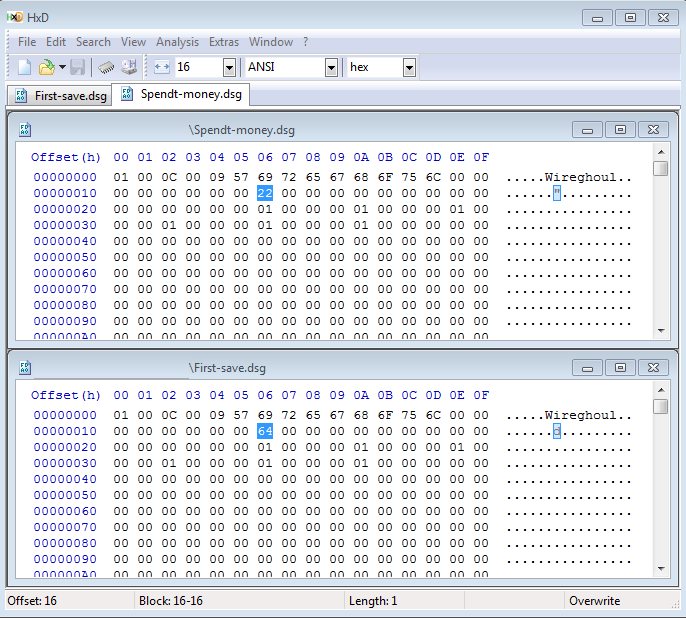Switch to the First-save.dsg tab
Image resolution: width=686 pixels, height=618 pixels.
pyautogui.click(x=60, y=95)
